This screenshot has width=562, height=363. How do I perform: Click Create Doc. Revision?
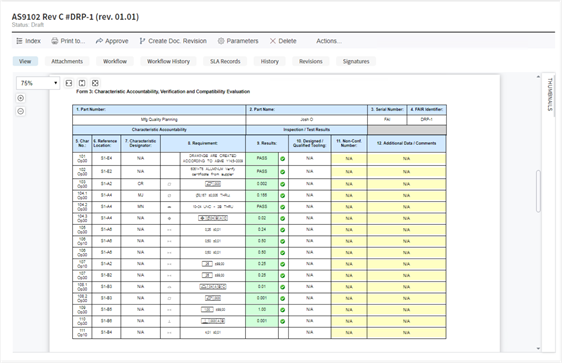(x=173, y=41)
